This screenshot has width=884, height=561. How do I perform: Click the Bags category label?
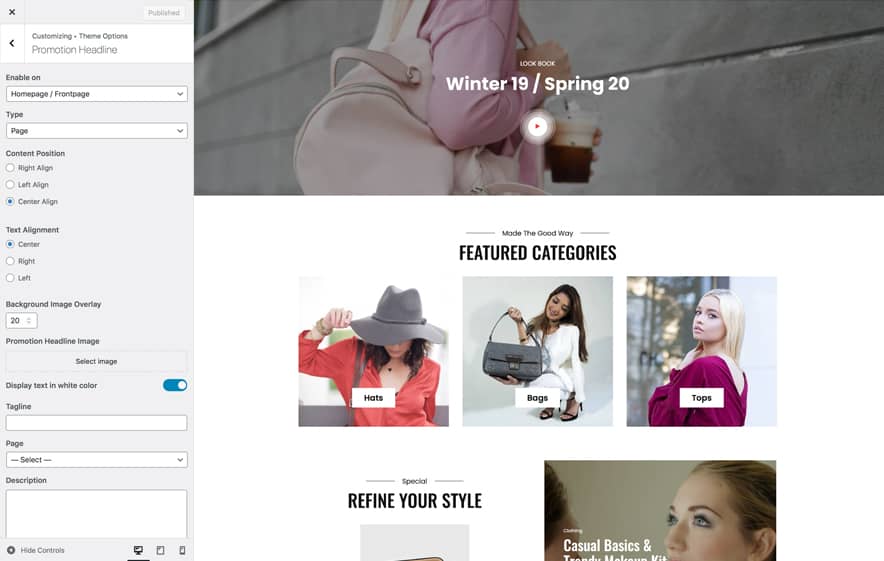[x=537, y=398]
